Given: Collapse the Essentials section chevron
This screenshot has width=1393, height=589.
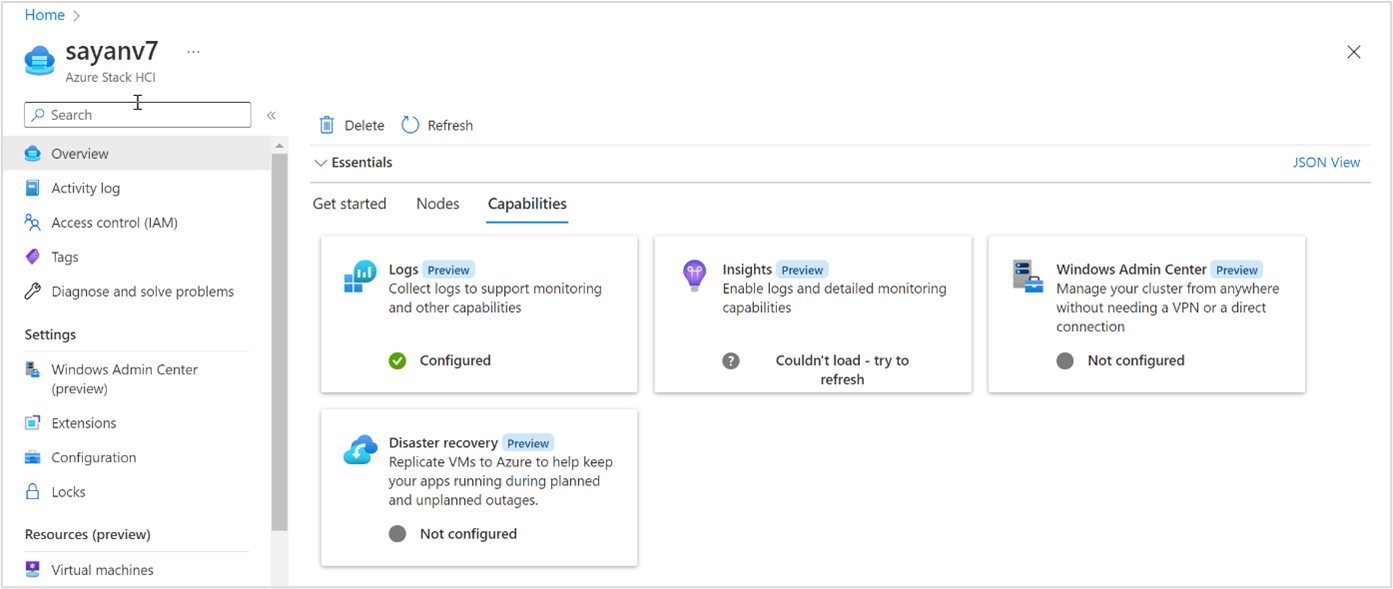Looking at the screenshot, I should (320, 163).
